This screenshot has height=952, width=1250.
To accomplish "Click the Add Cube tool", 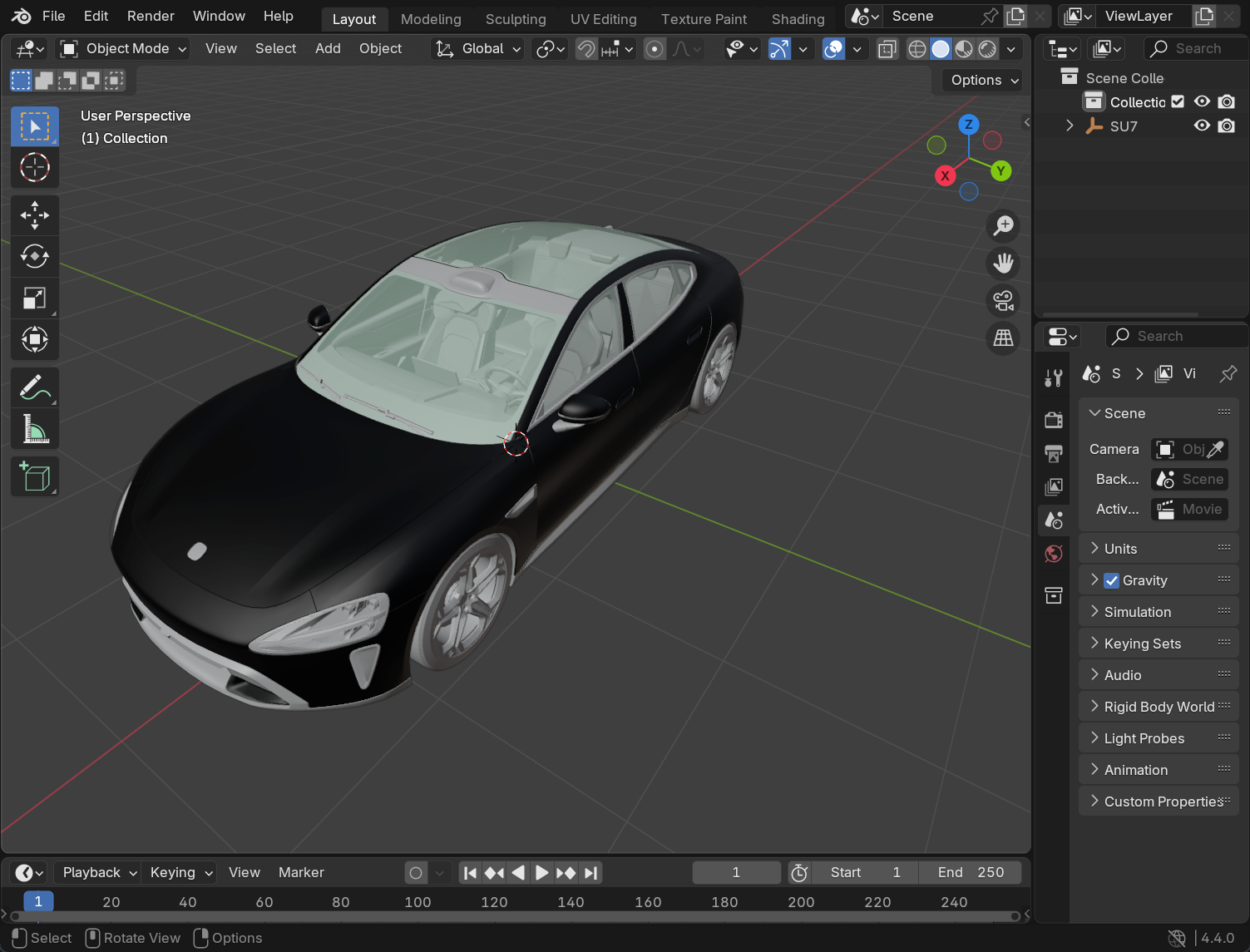I will pyautogui.click(x=34, y=476).
